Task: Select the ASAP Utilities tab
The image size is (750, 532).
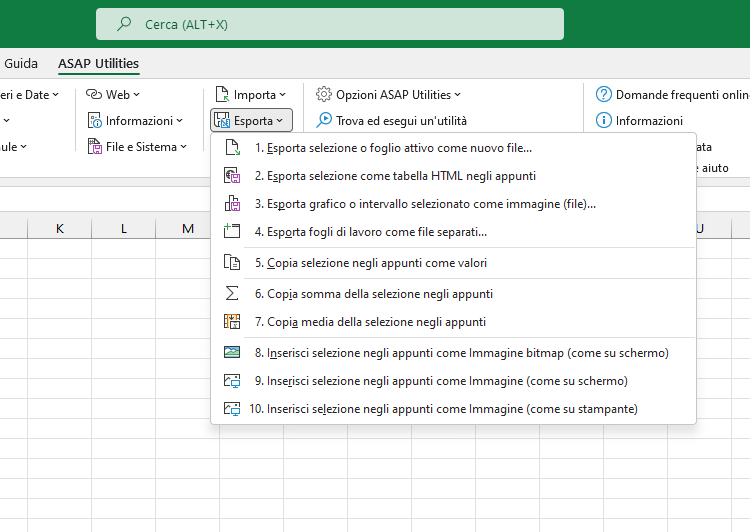Action: point(99,63)
